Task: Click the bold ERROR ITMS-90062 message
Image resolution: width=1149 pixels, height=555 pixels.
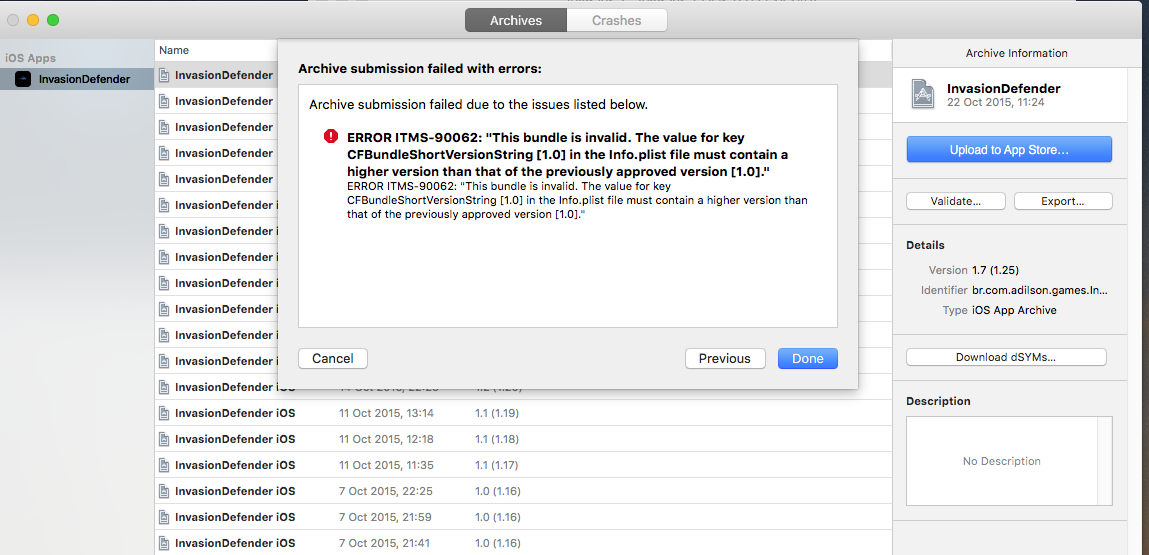Action: point(568,154)
